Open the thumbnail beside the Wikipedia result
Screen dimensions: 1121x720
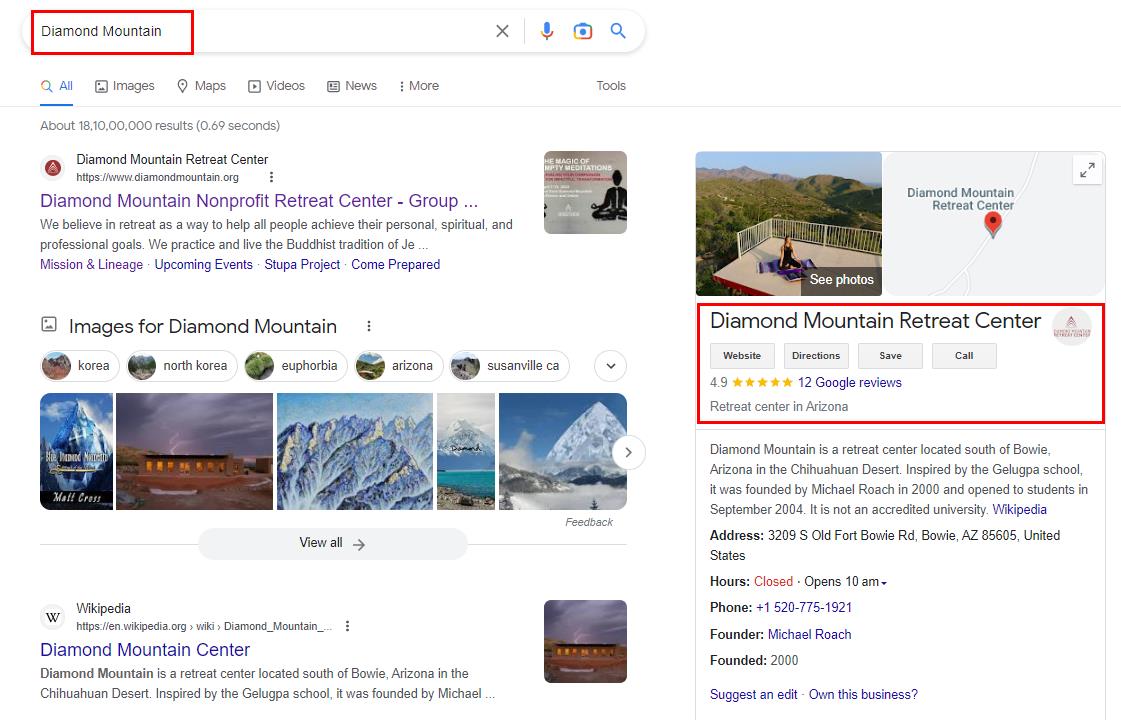pos(586,641)
